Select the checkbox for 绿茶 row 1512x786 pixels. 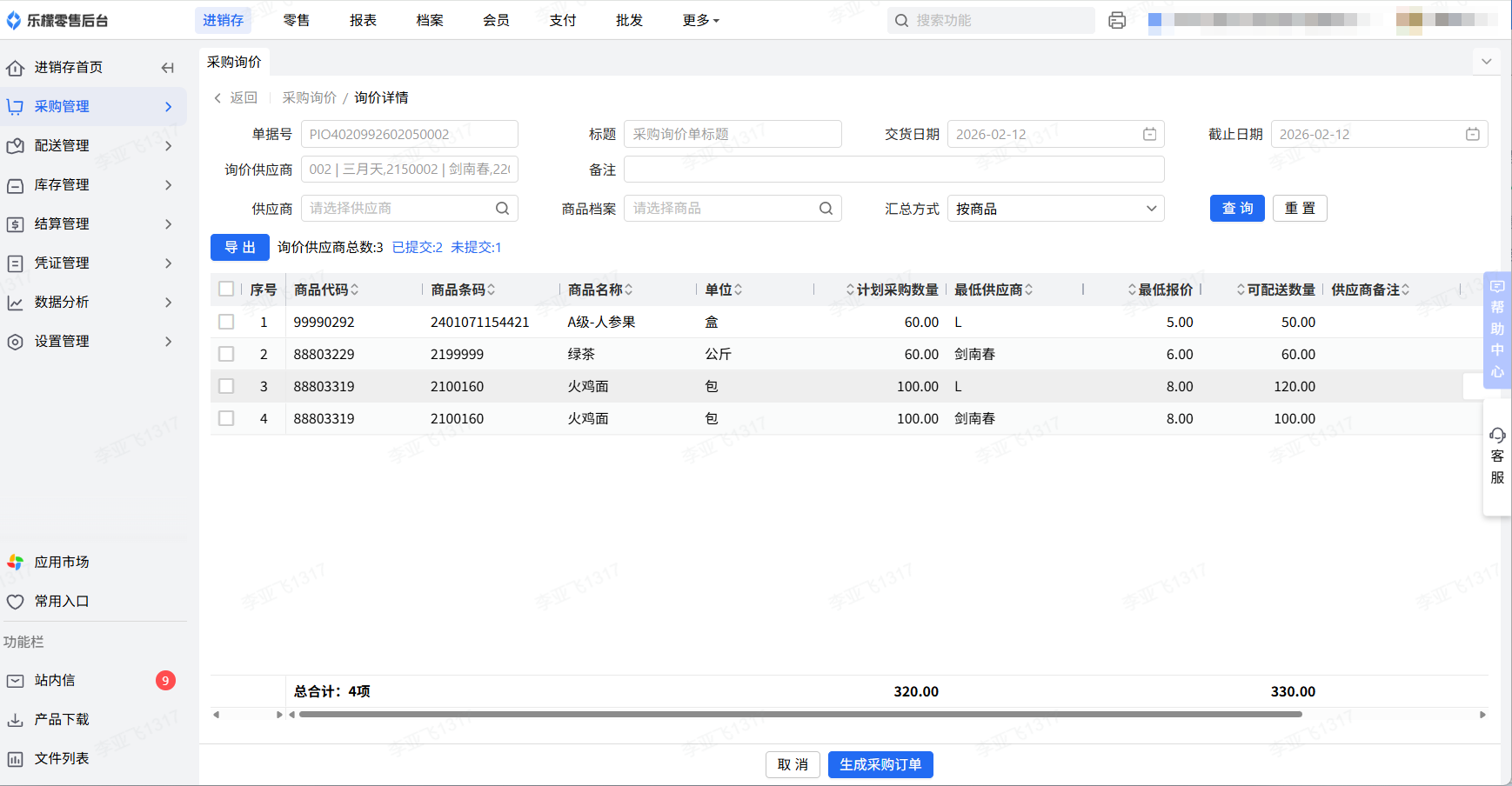point(226,354)
